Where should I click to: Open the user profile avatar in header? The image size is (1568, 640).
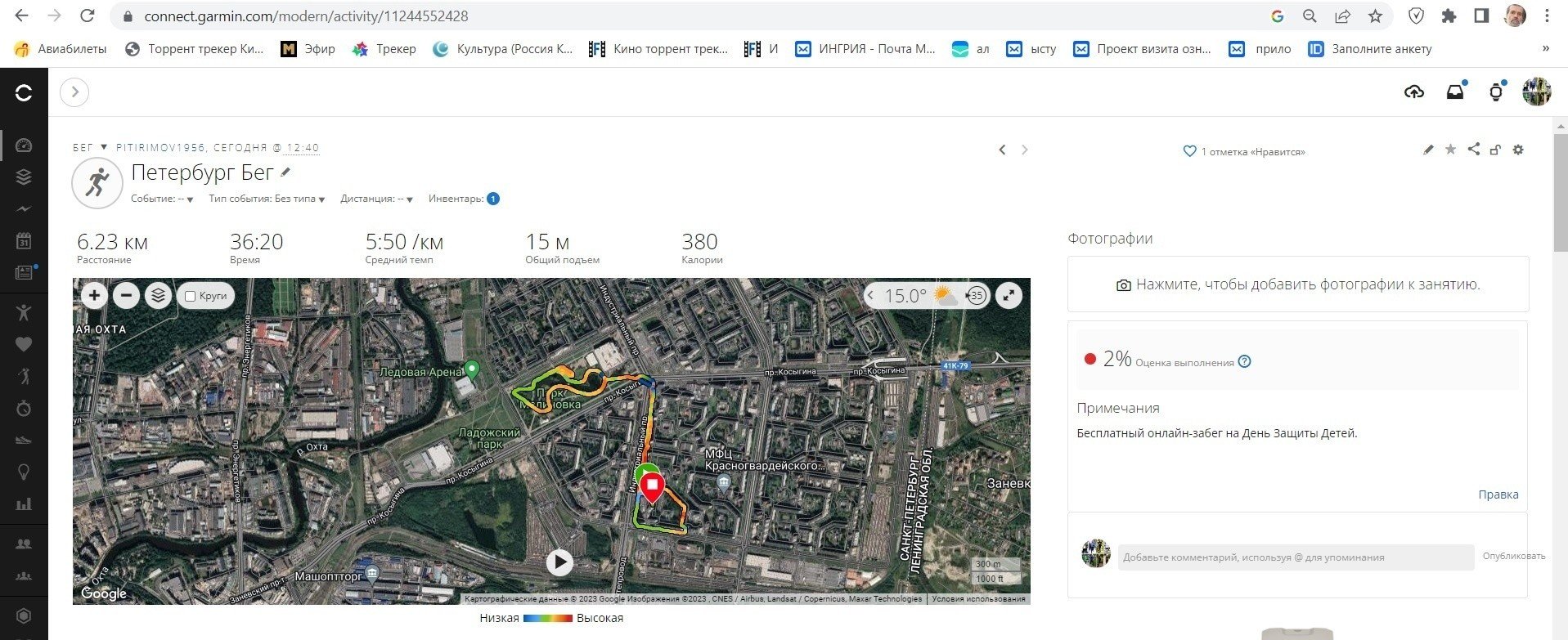(x=1537, y=92)
